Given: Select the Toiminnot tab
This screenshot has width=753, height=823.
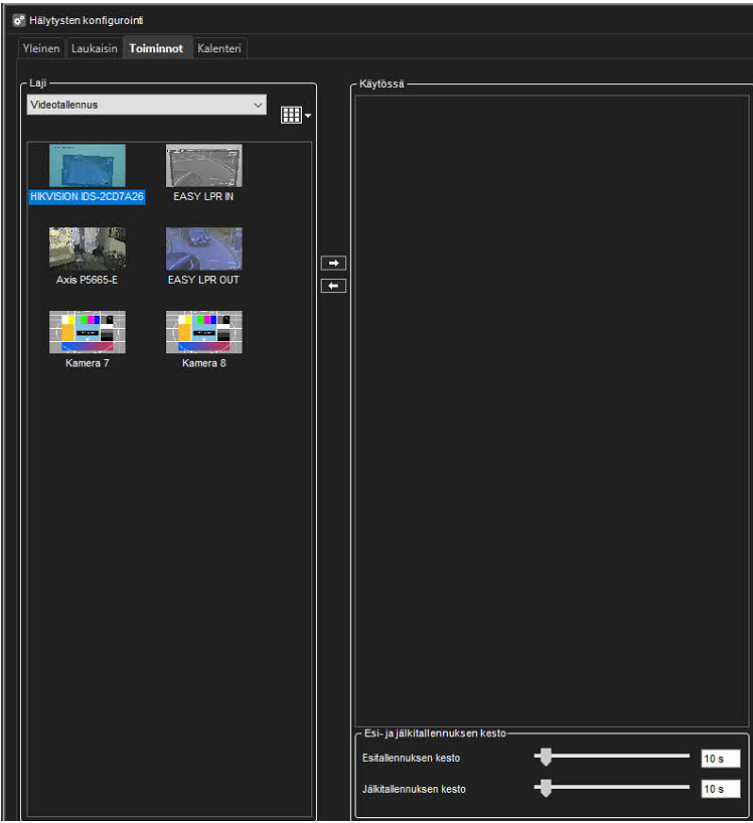Looking at the screenshot, I should pyautogui.click(x=155, y=48).
